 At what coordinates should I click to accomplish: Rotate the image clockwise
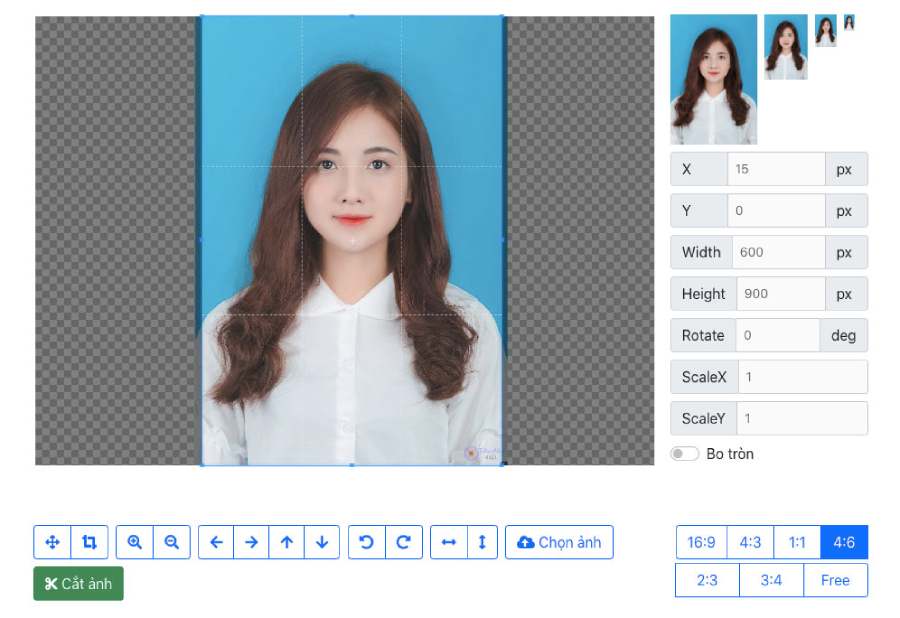(x=403, y=542)
